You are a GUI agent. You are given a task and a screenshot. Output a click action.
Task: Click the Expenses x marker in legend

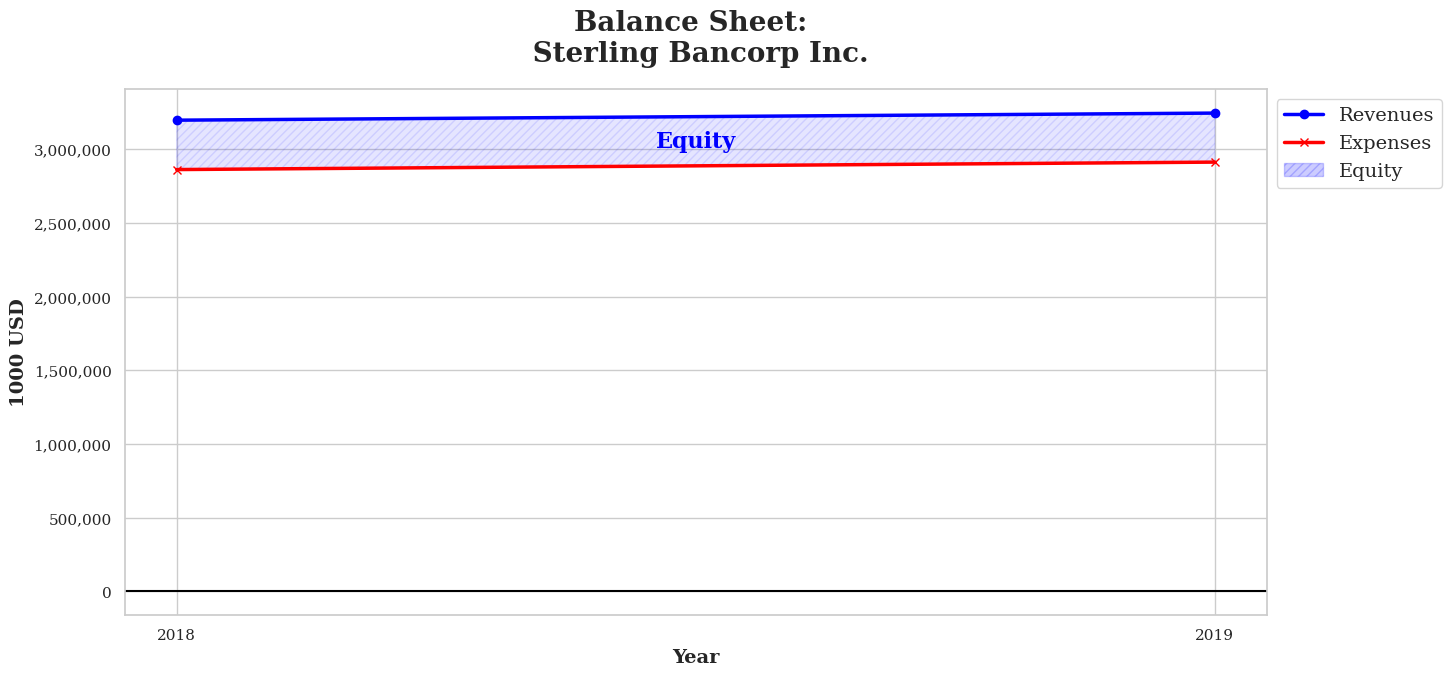click(x=1303, y=143)
